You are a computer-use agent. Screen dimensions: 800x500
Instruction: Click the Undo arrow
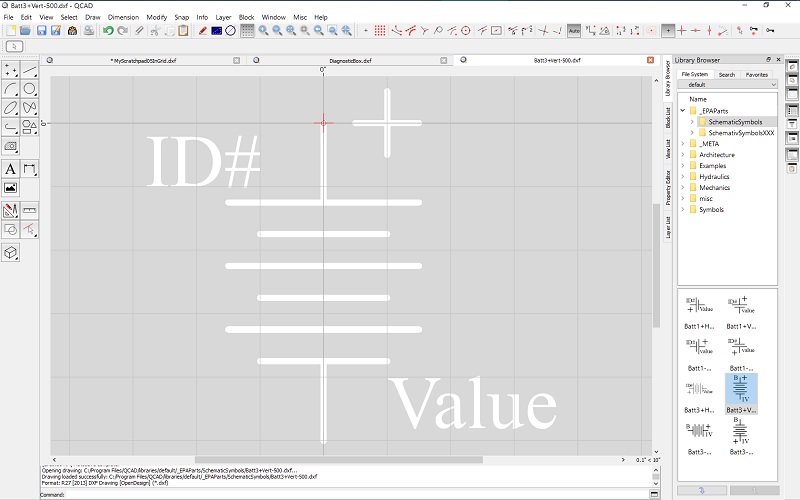coord(108,31)
